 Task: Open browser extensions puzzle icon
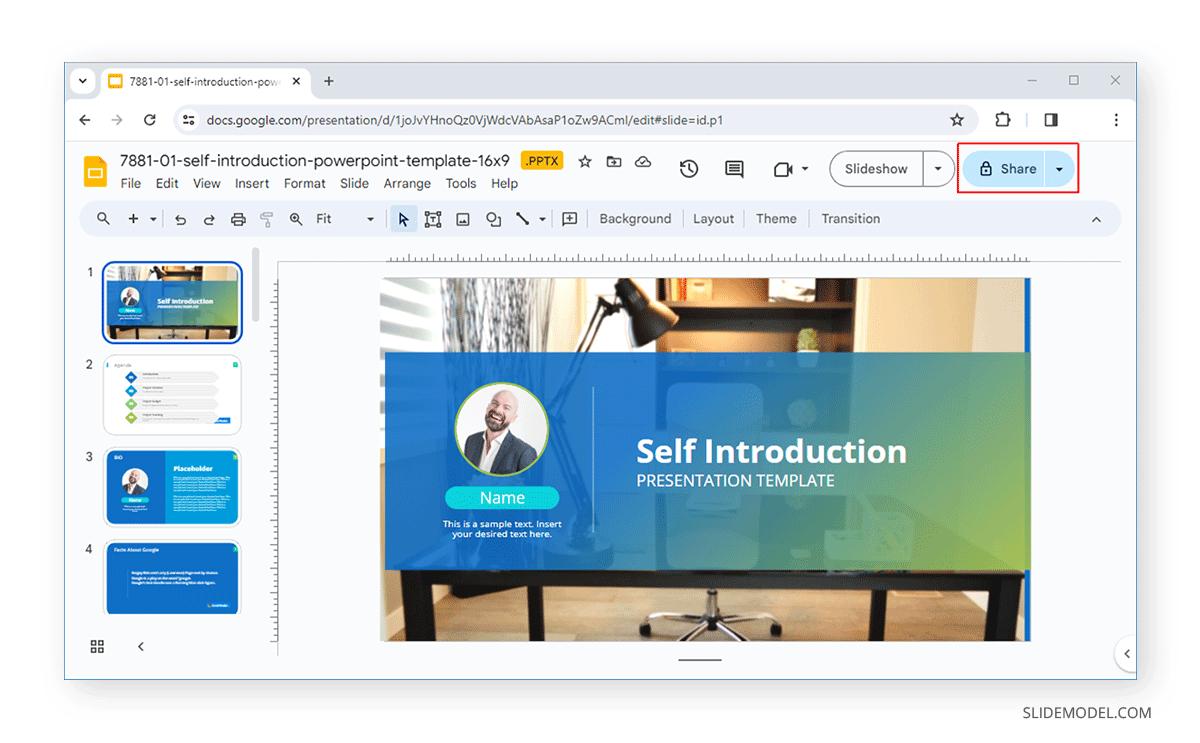coord(1003,120)
